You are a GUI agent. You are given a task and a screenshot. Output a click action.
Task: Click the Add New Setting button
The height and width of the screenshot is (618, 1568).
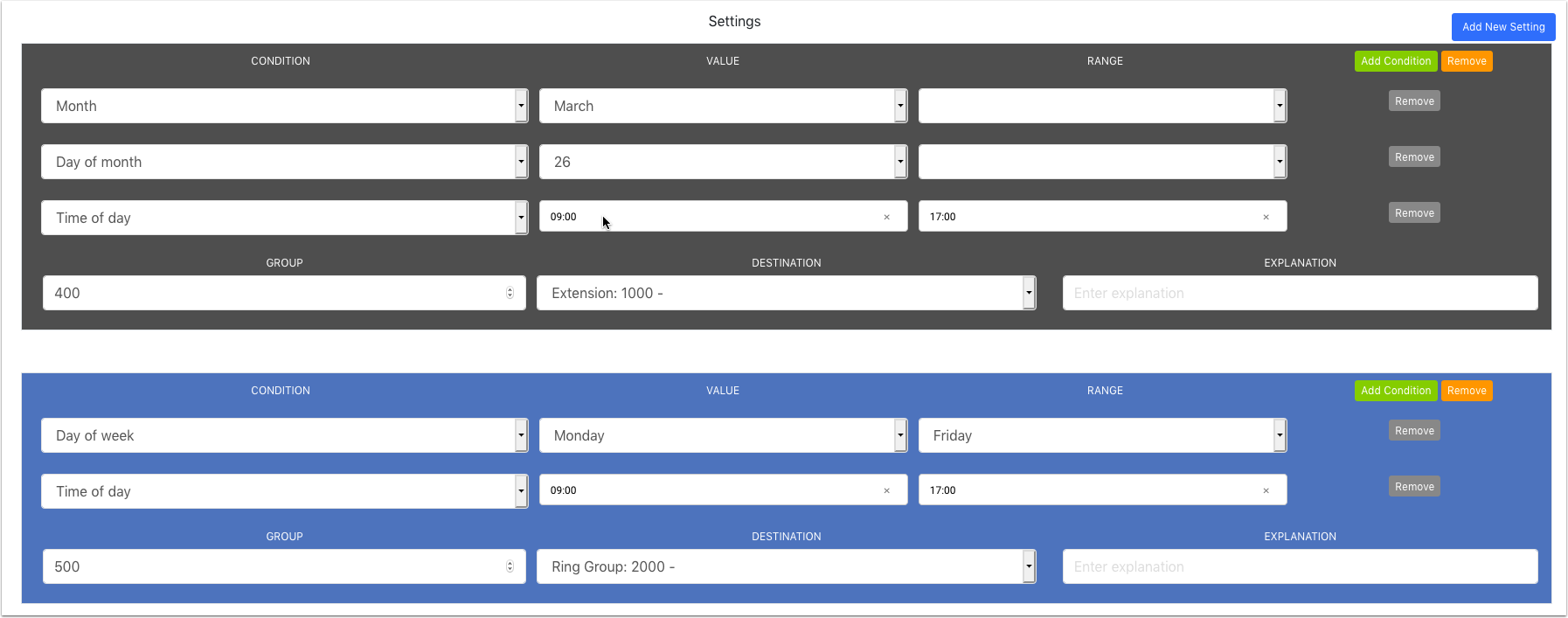pos(1502,27)
